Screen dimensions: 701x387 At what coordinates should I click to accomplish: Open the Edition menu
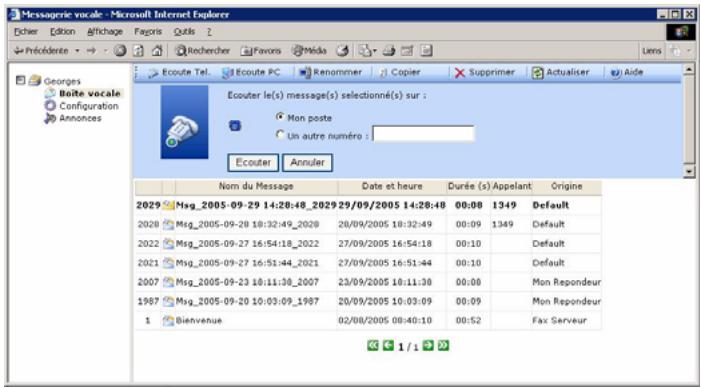(62, 32)
